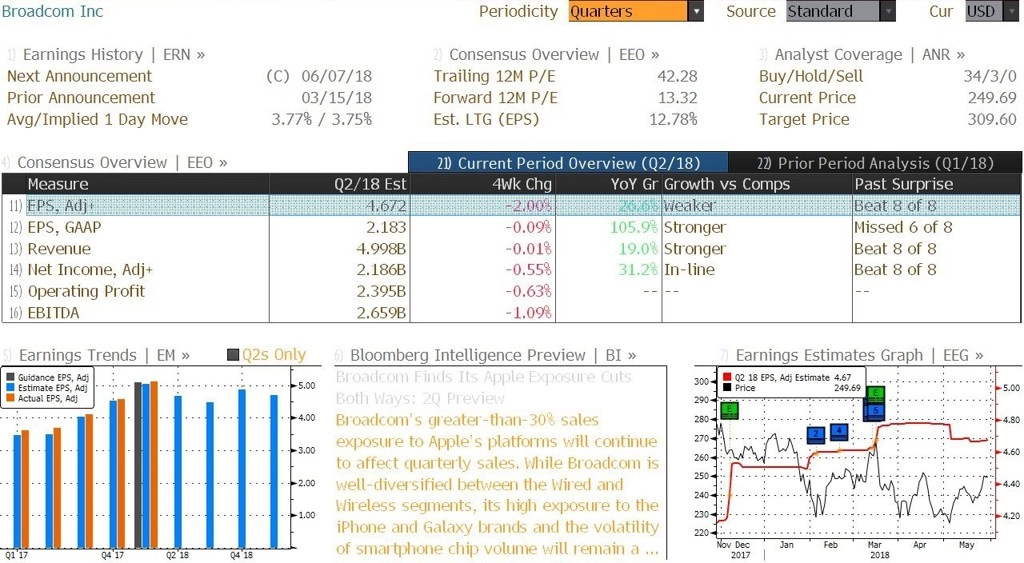The width and height of the screenshot is (1024, 563).
Task: Open the Broadcom Apple Exposure preview headline
Action: point(483,387)
